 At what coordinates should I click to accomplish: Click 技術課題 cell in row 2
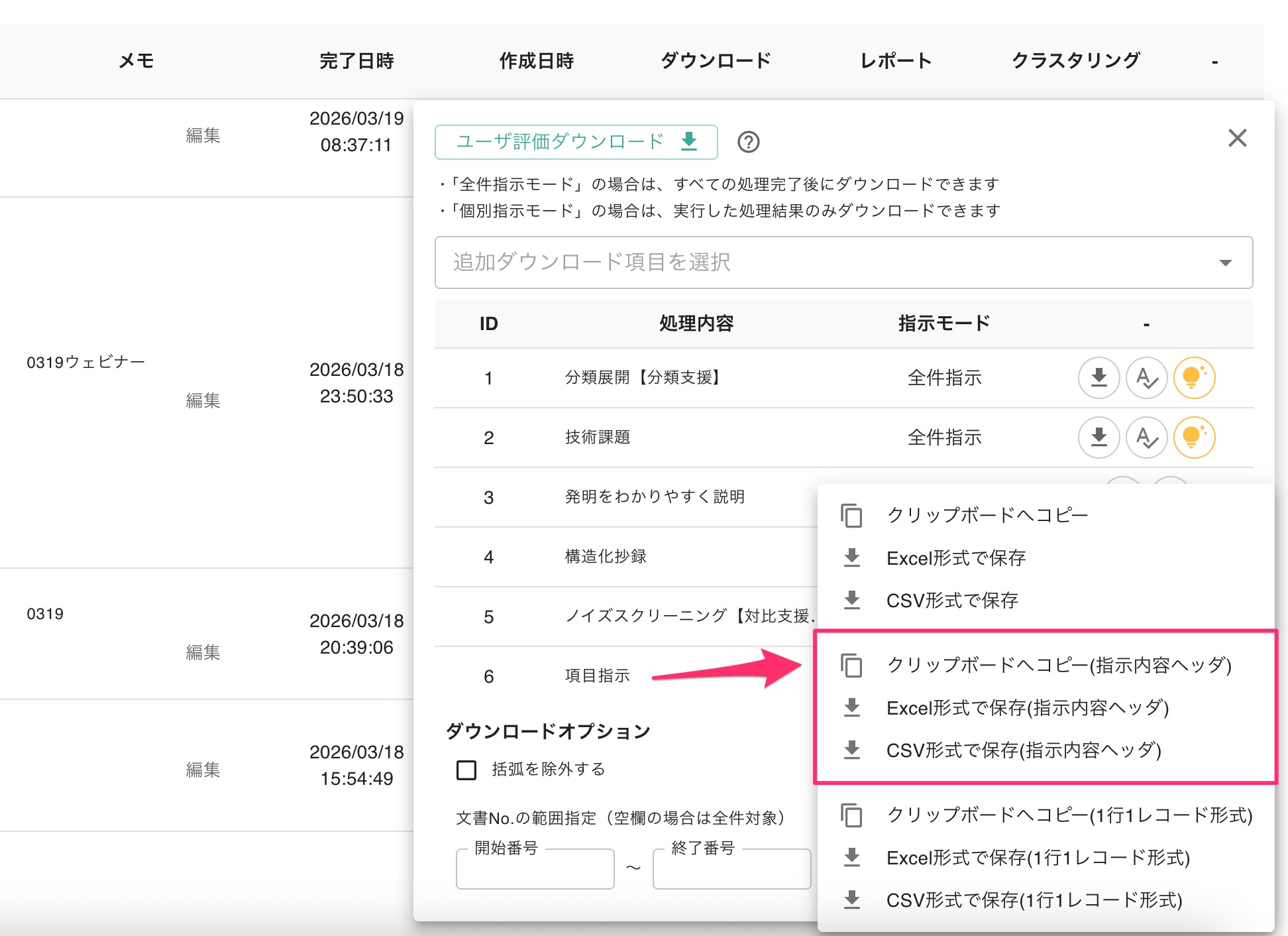tap(597, 438)
